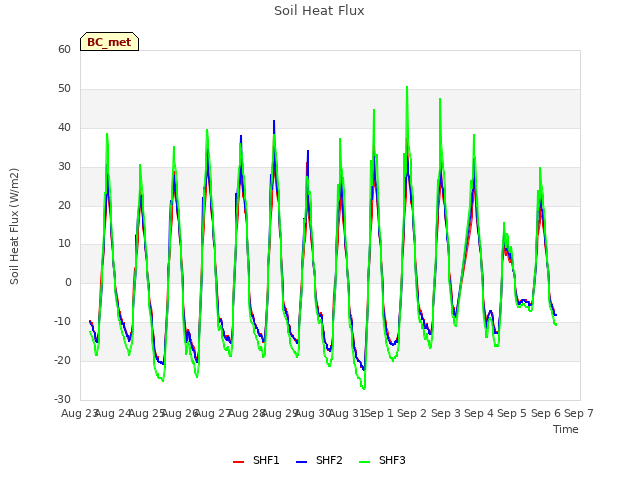The image size is (640, 480).
Task: Click the Sep 2 x-axis date label
Action: coord(412,413)
